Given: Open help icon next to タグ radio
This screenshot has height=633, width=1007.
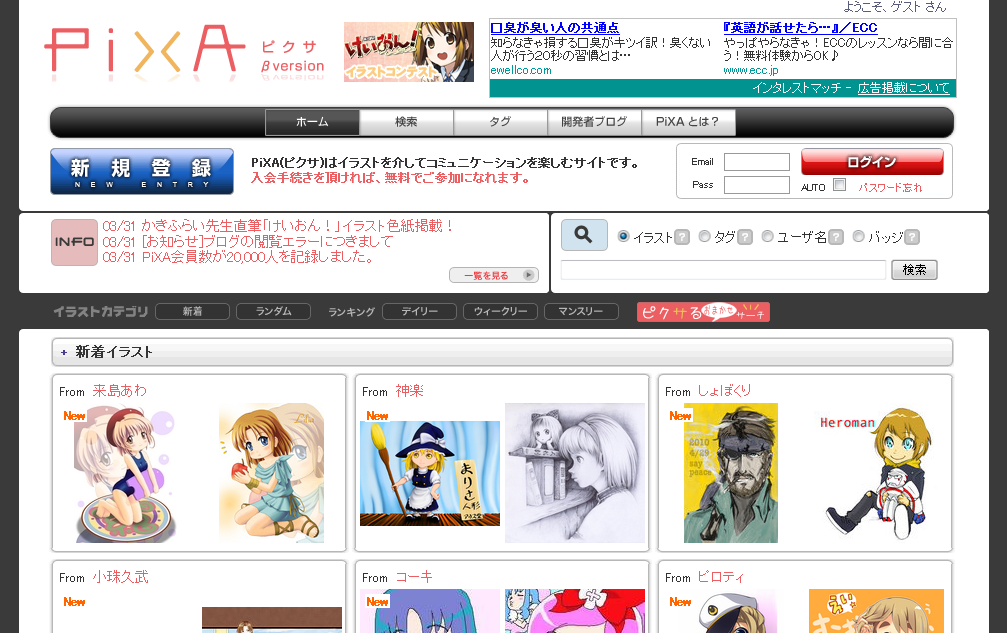Looking at the screenshot, I should point(744,237).
